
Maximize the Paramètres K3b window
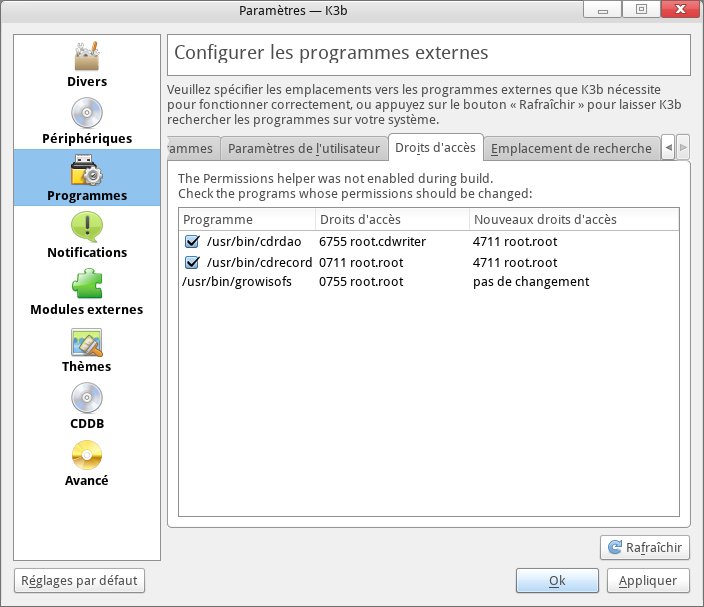click(641, 9)
